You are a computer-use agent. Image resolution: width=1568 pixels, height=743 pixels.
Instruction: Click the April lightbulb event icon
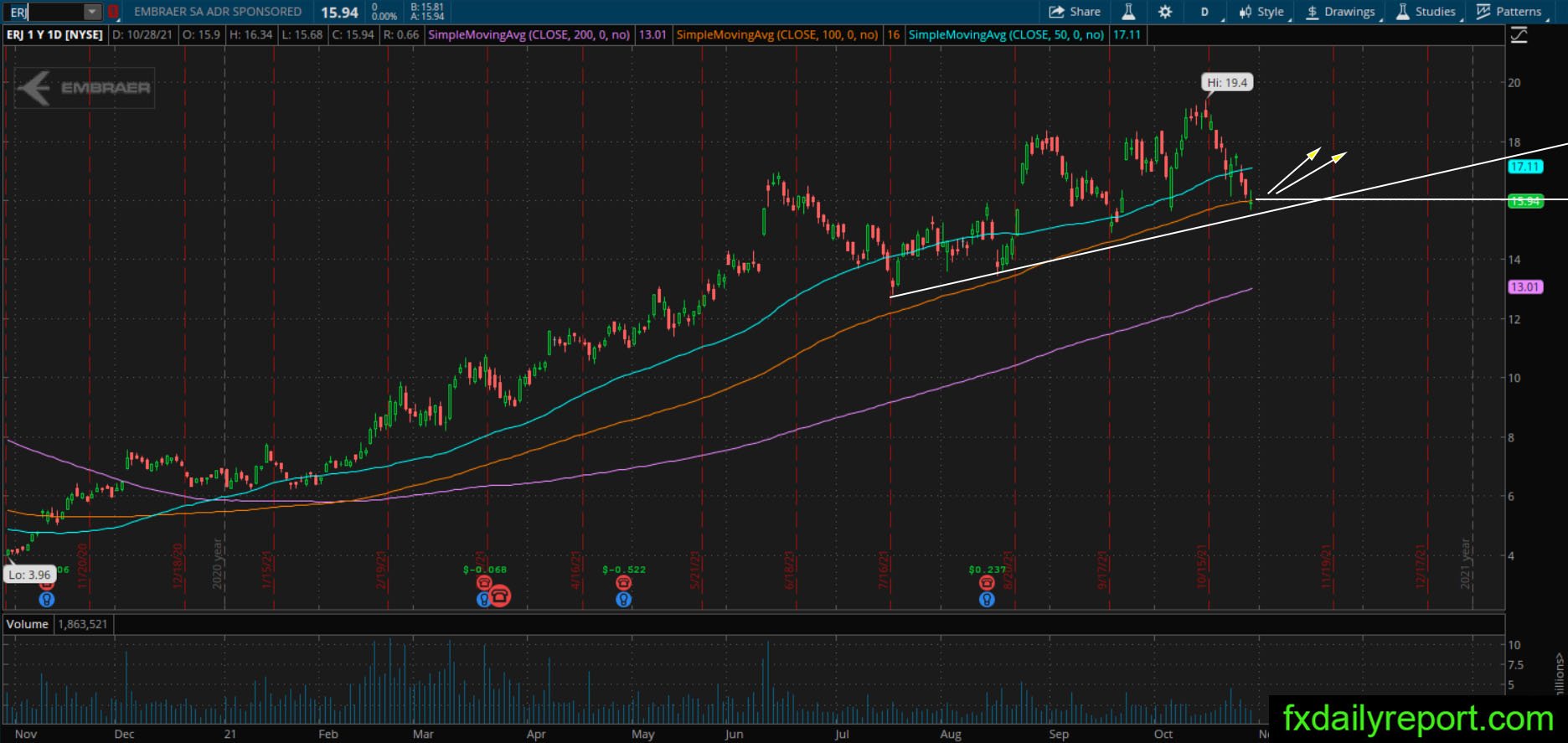(623, 599)
